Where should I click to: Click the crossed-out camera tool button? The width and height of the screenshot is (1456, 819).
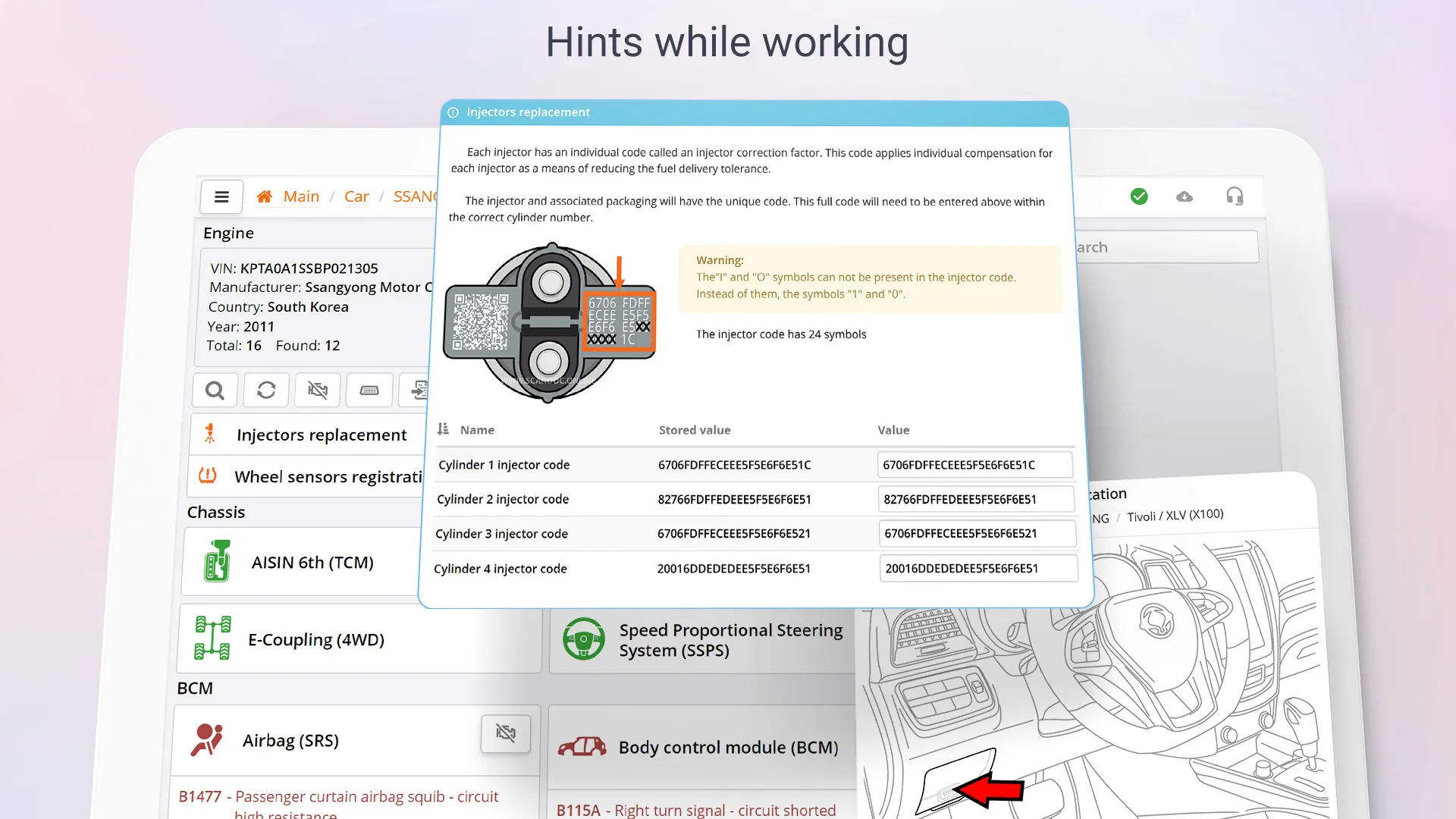coord(318,391)
